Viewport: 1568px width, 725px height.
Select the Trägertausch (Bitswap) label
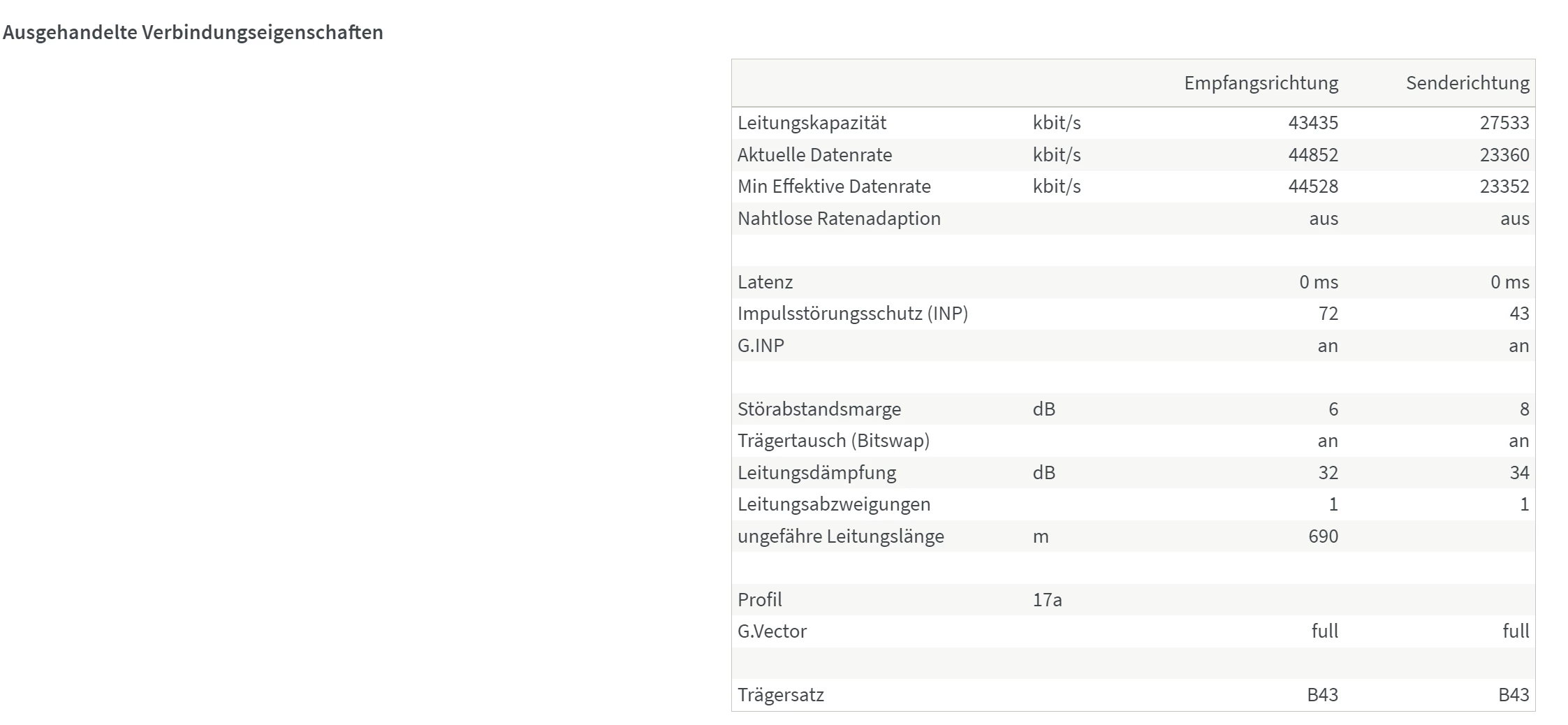tap(833, 441)
